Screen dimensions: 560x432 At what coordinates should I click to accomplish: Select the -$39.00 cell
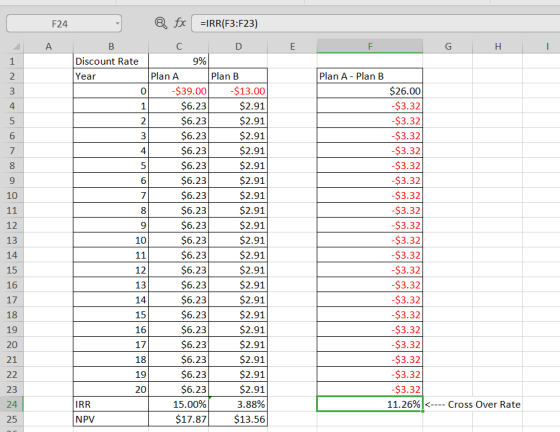179,91
